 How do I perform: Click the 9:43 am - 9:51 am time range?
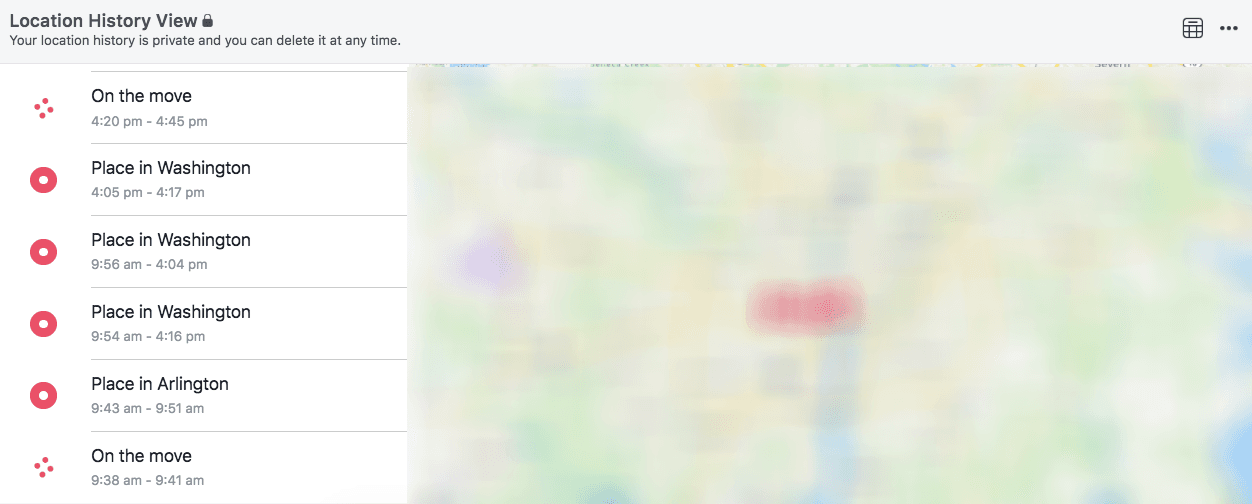(x=147, y=408)
